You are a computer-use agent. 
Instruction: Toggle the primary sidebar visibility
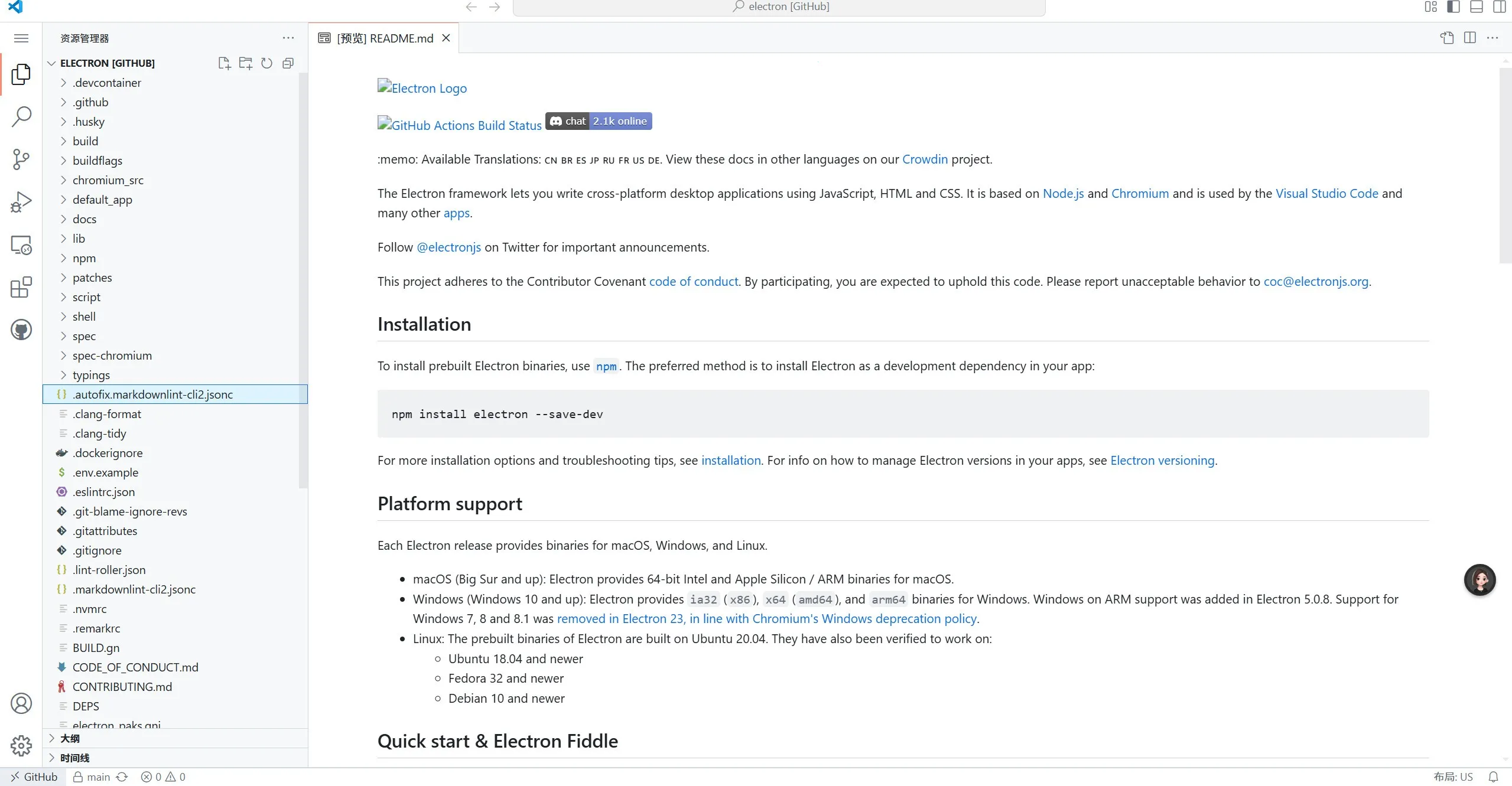1453,7
